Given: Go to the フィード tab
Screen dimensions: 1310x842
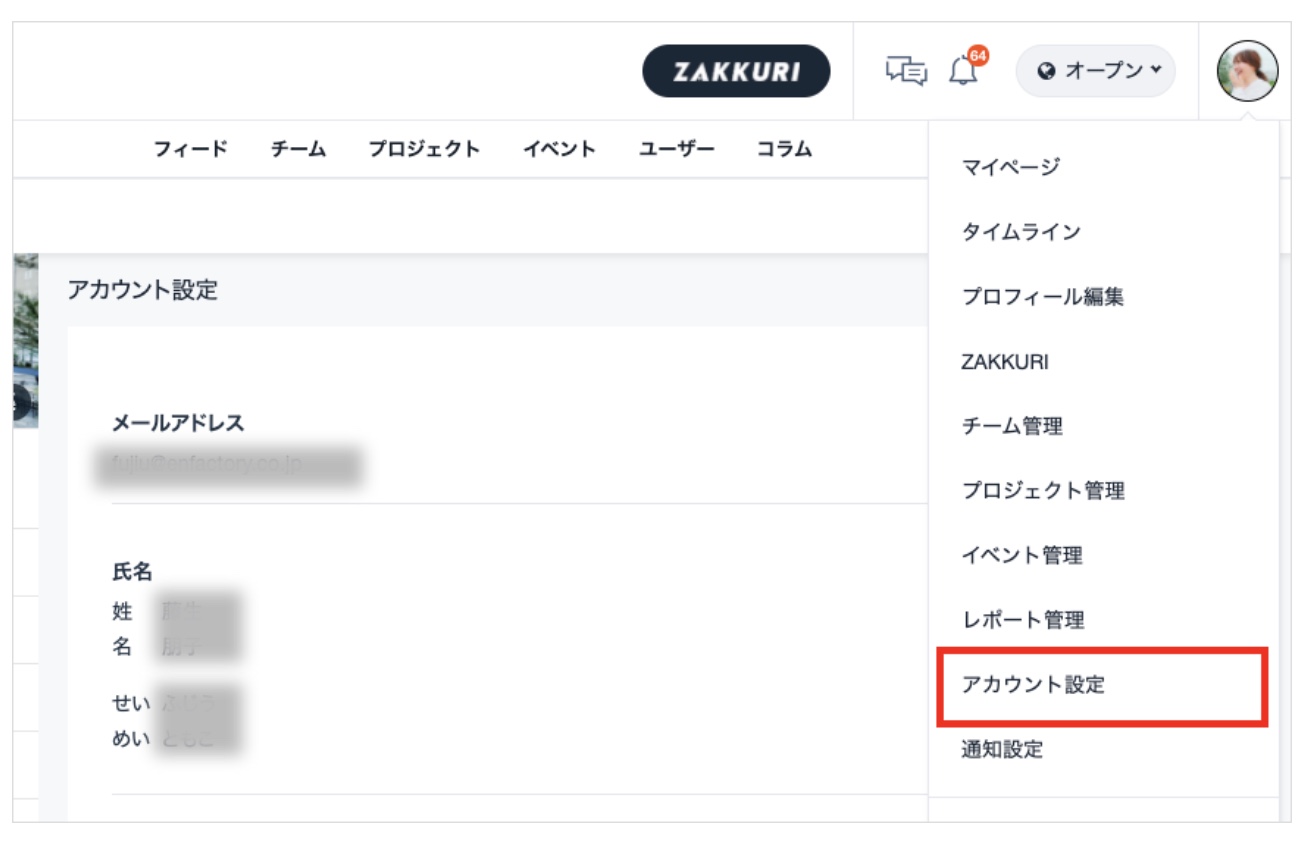Looking at the screenshot, I should pos(190,150).
